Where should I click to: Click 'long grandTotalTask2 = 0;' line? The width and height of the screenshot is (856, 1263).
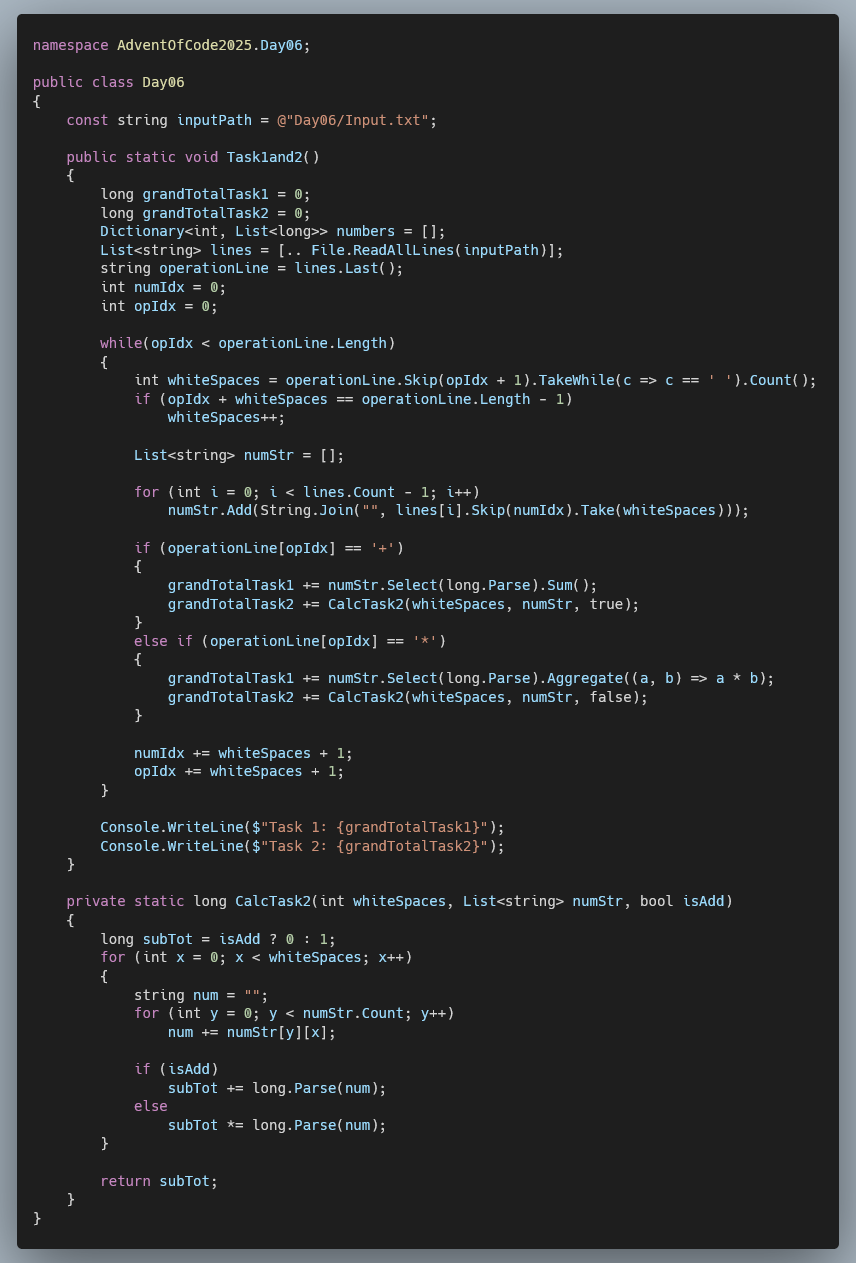click(205, 213)
